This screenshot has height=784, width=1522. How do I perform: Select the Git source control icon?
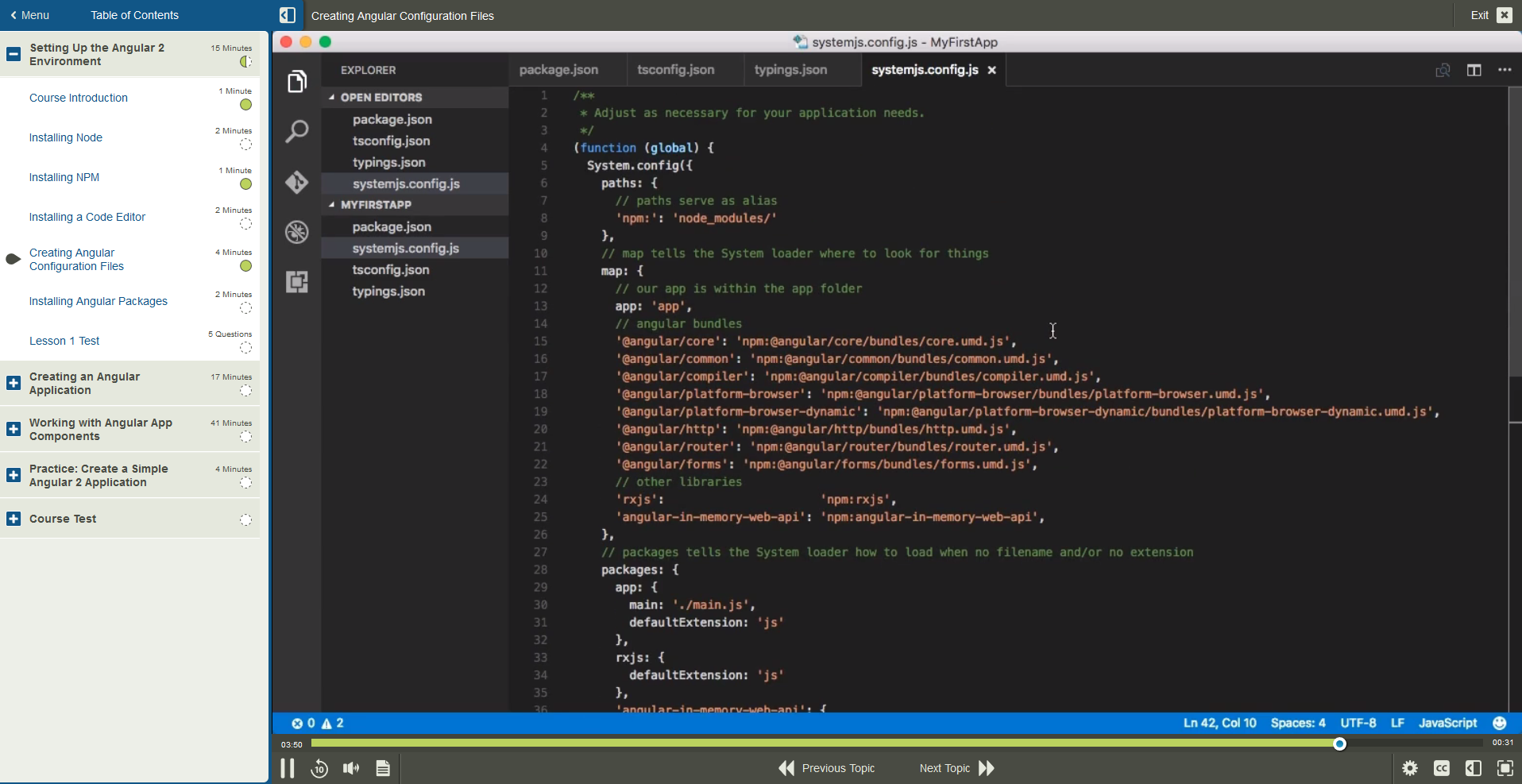(296, 183)
